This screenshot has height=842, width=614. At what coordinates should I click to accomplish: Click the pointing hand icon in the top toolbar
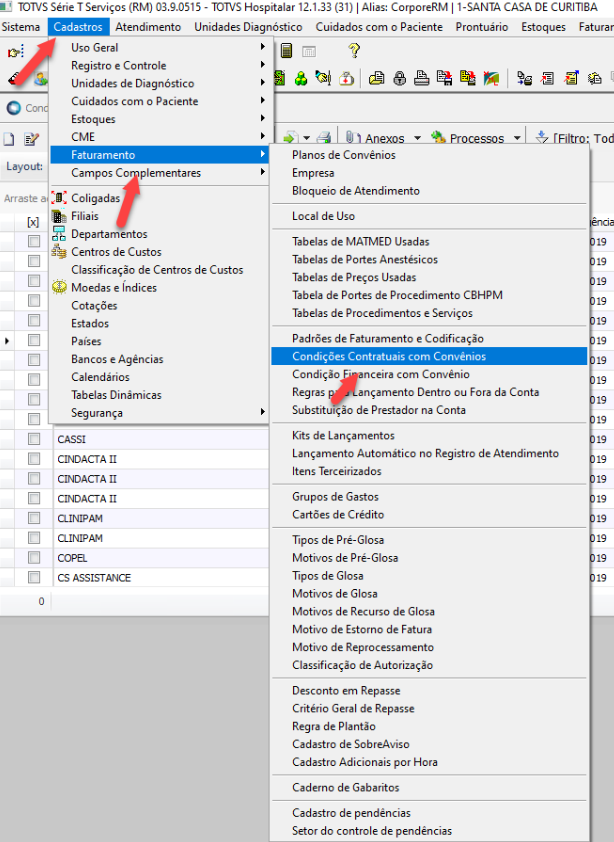tap(16, 52)
